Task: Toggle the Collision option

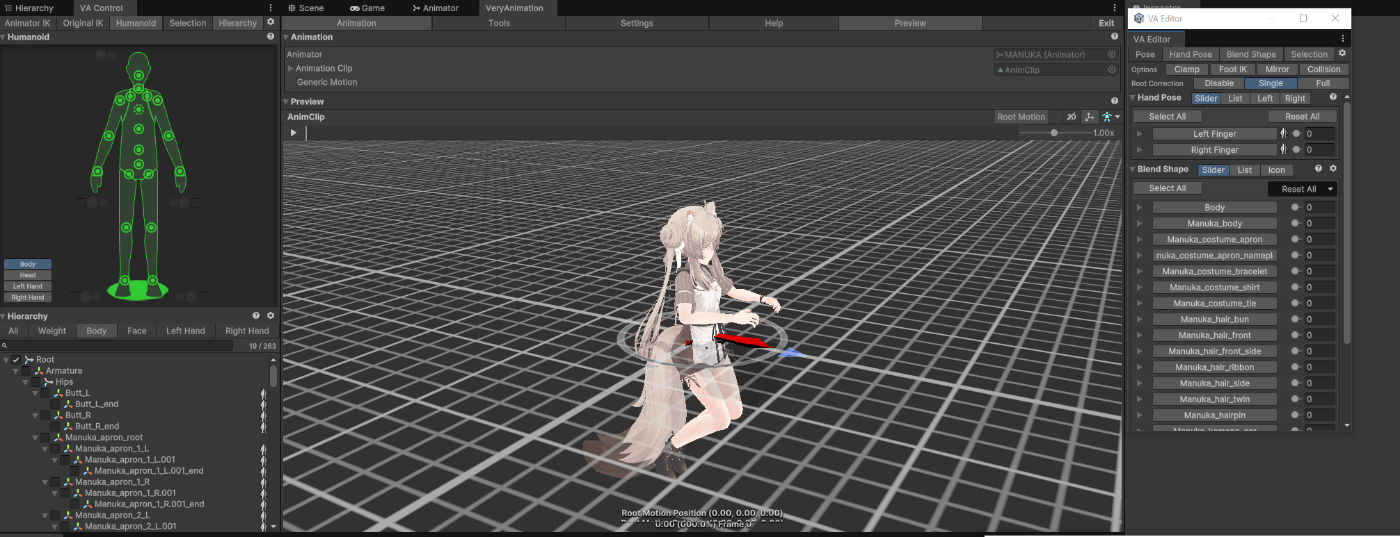Action: tap(1323, 69)
